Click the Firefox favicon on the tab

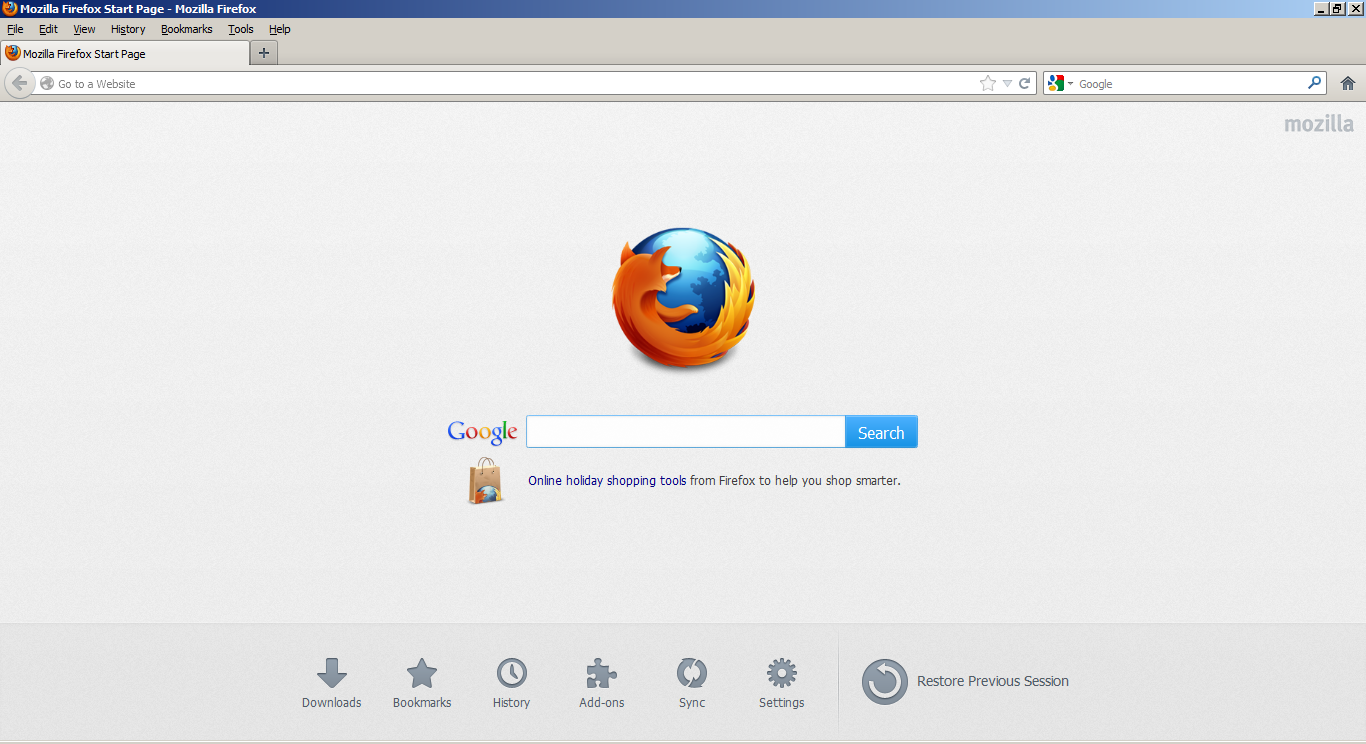[x=13, y=53]
